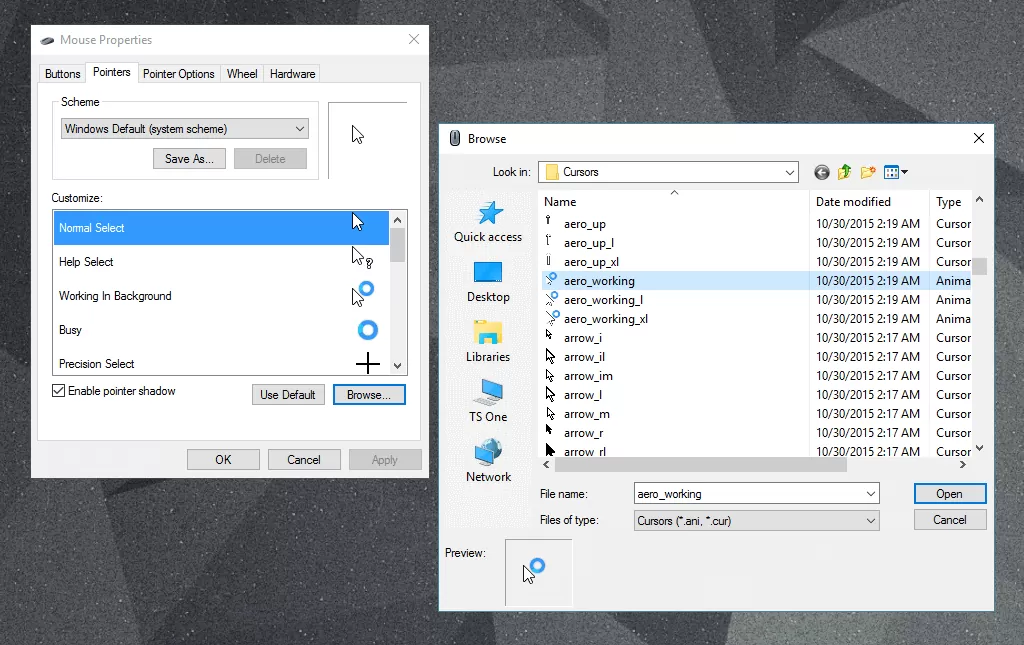Open the View Menu icon dropdown
The width and height of the screenshot is (1024, 645).
896,172
